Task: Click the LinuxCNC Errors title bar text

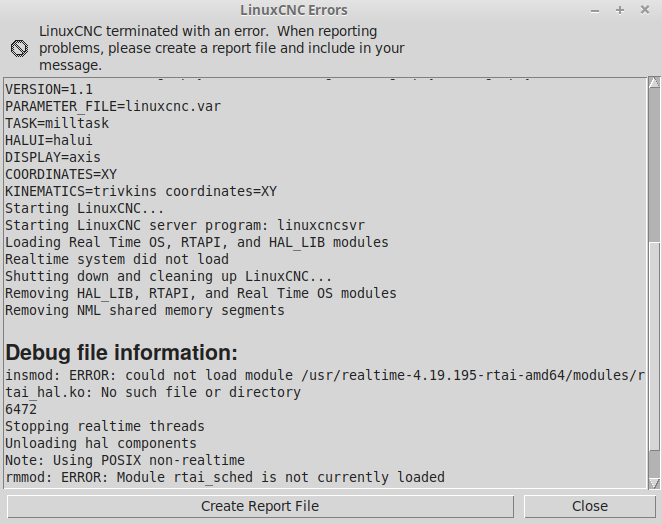Action: coord(295,10)
